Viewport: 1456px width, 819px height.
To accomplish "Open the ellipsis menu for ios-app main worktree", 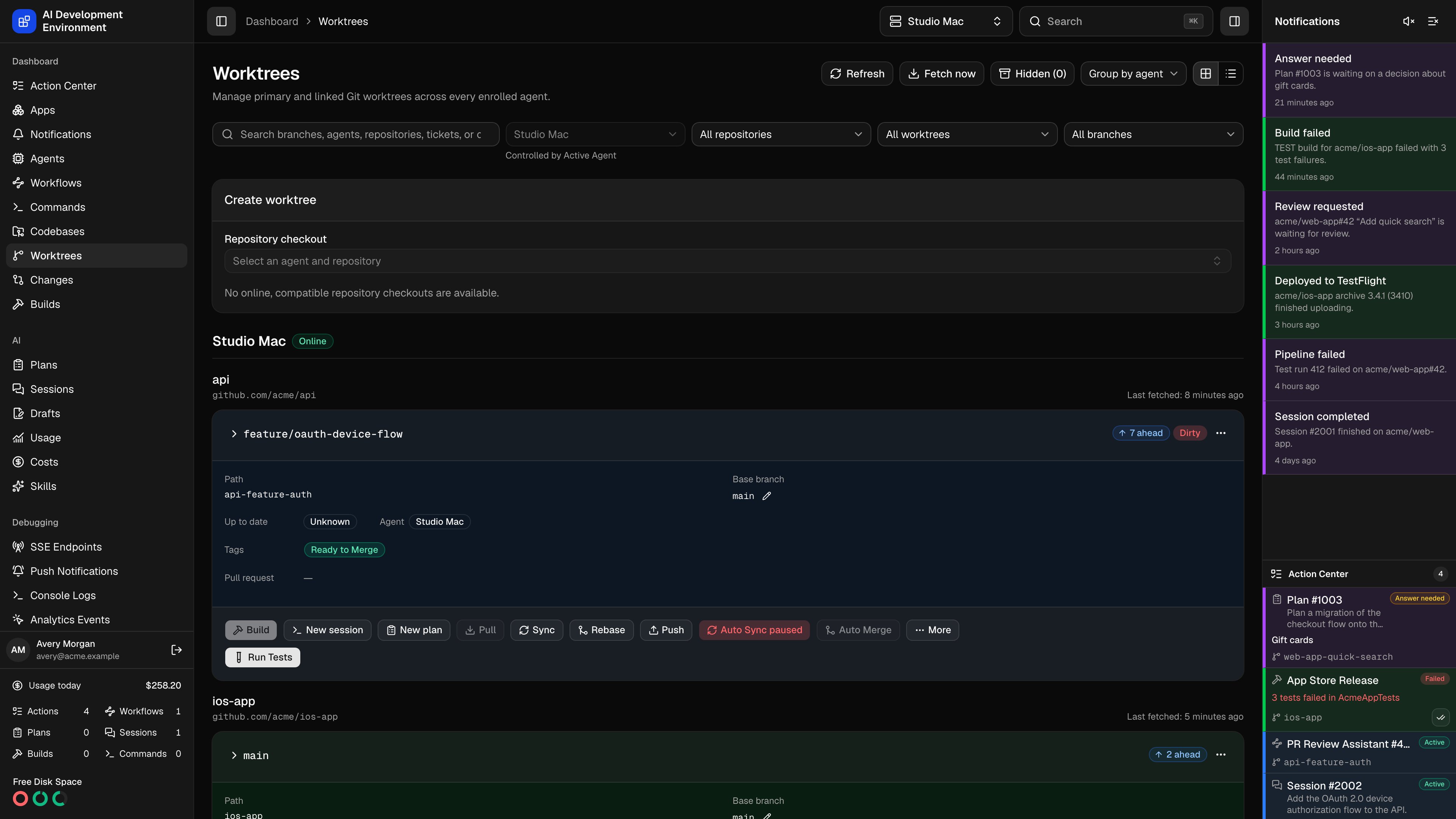I will (1221, 755).
